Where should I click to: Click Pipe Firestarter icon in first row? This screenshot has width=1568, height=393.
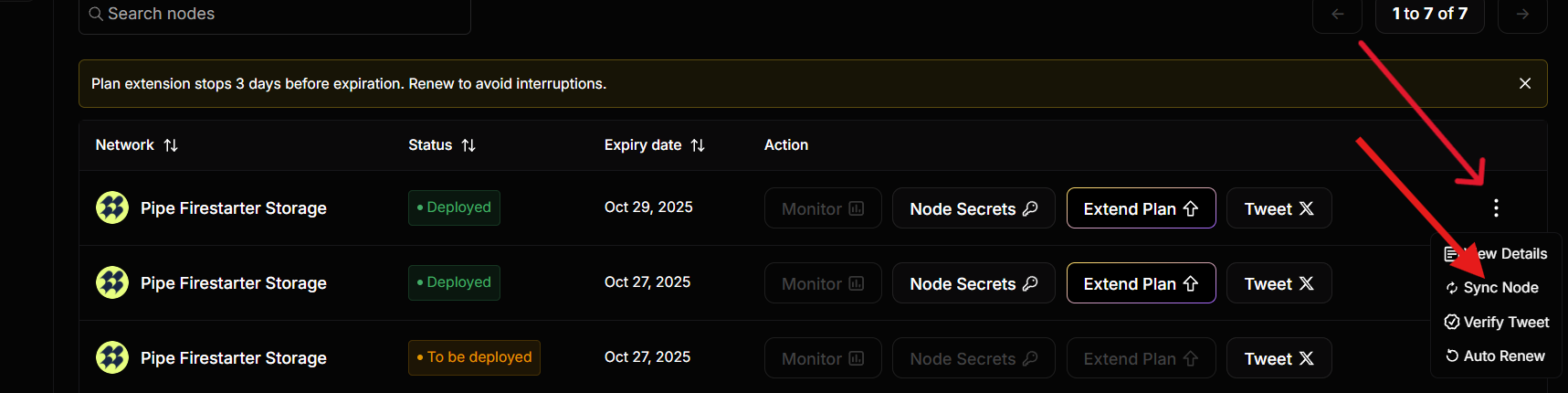tap(112, 208)
